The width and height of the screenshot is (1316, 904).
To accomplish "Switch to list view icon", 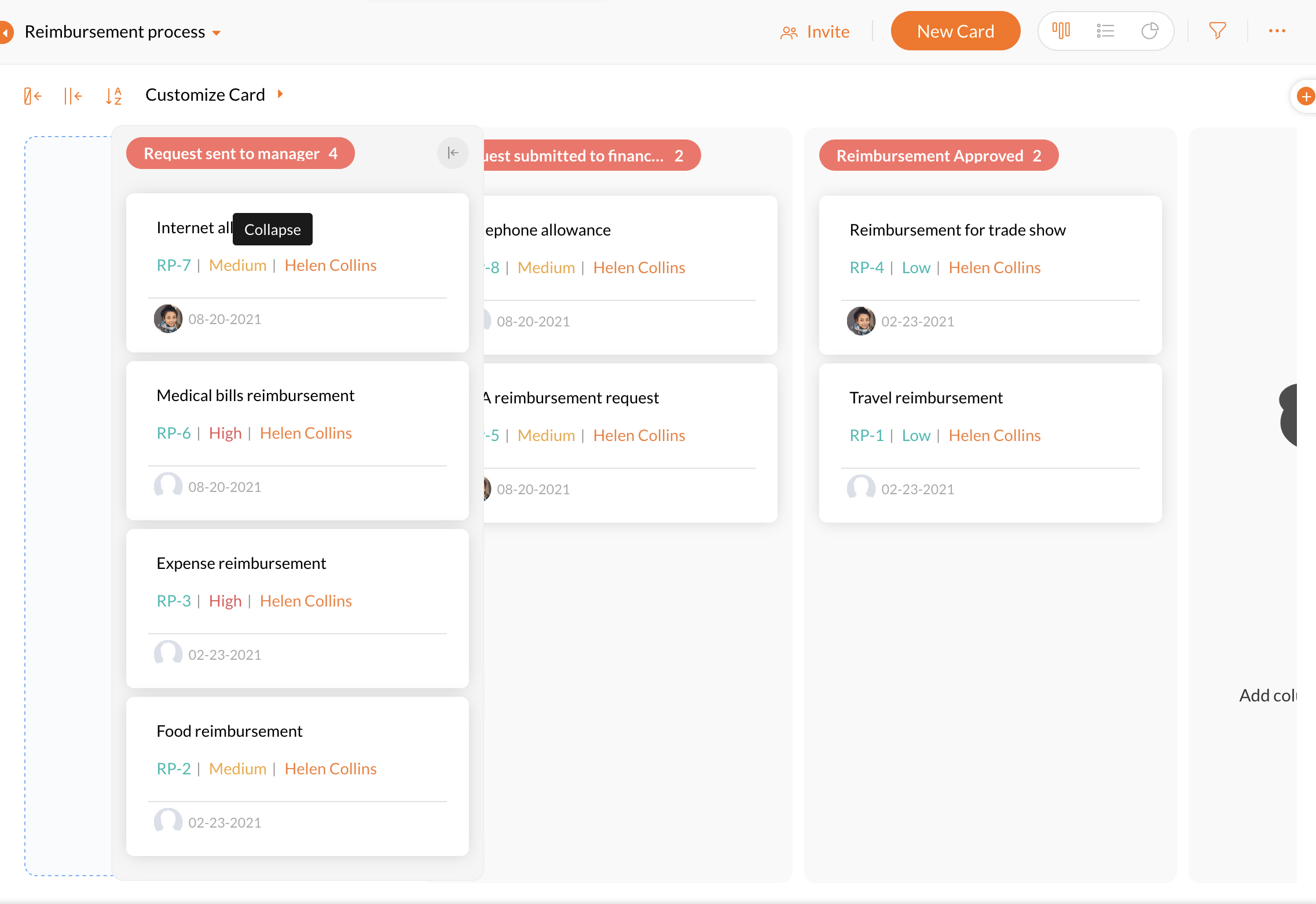I will (x=1105, y=31).
